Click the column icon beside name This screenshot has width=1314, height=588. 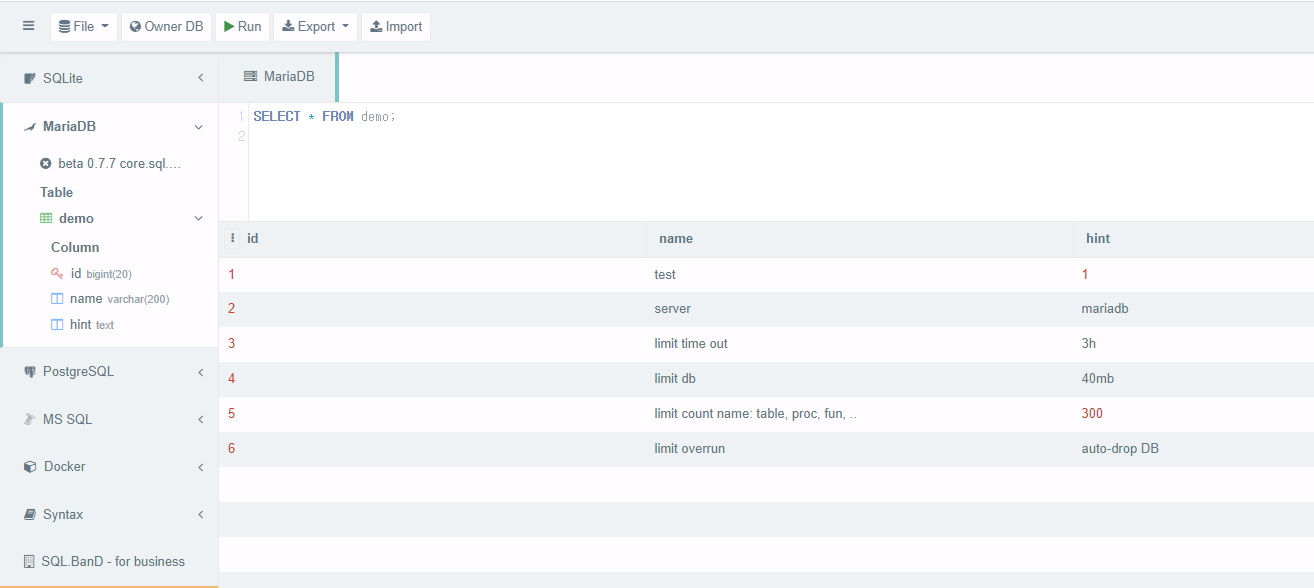(x=57, y=299)
